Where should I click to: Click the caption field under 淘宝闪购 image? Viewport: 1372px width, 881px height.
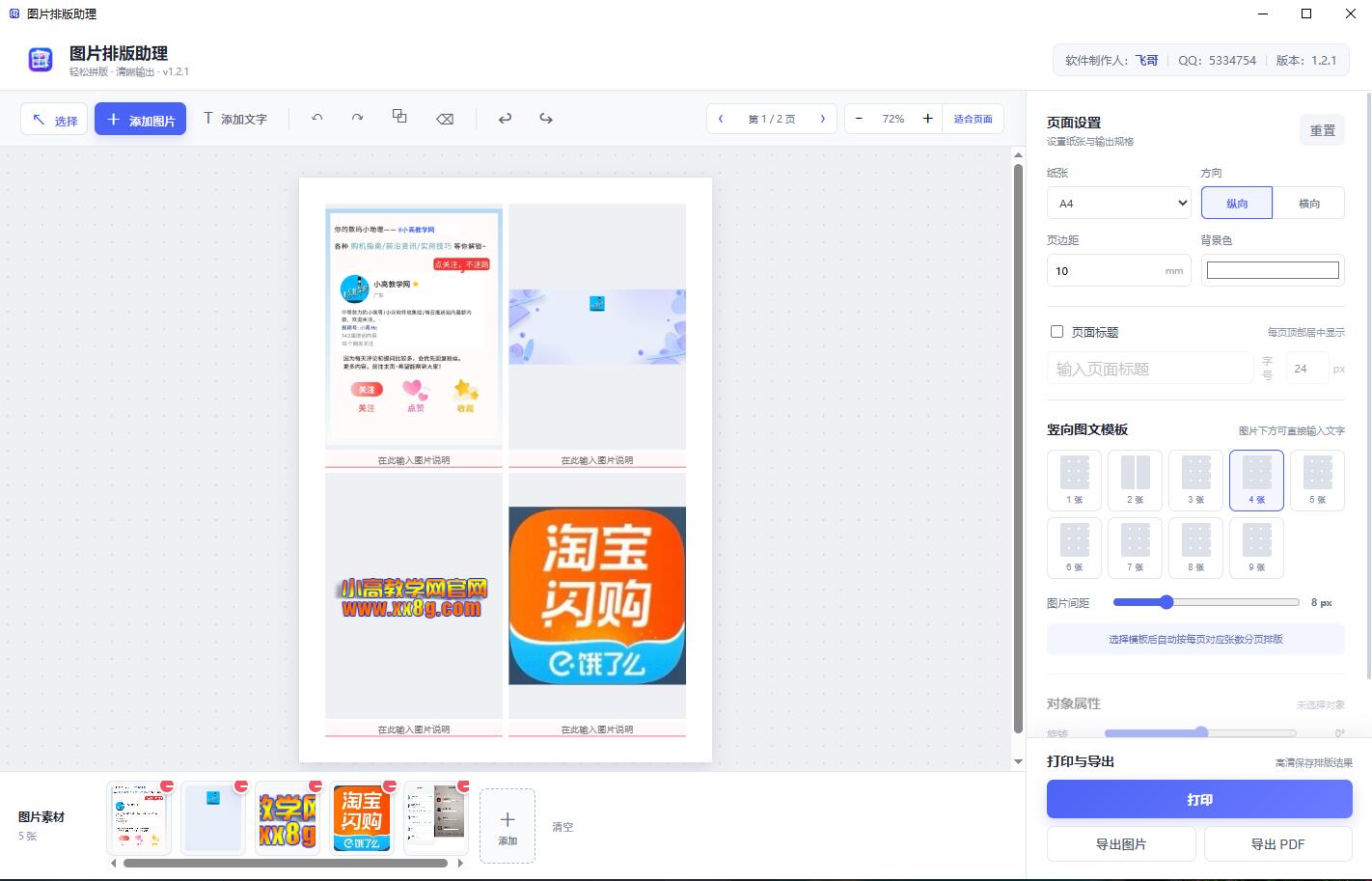coord(597,730)
